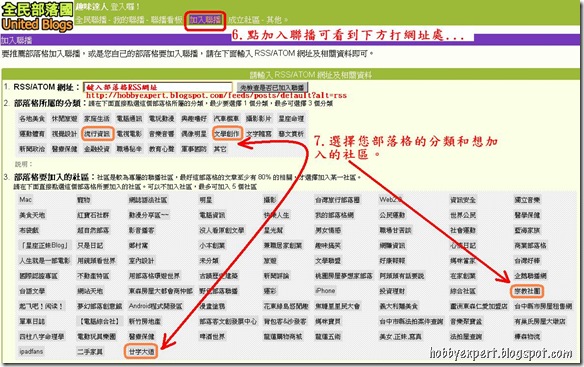Select the 星座命理 category tag
The height and width of the screenshot is (367, 584).
tap(291, 119)
